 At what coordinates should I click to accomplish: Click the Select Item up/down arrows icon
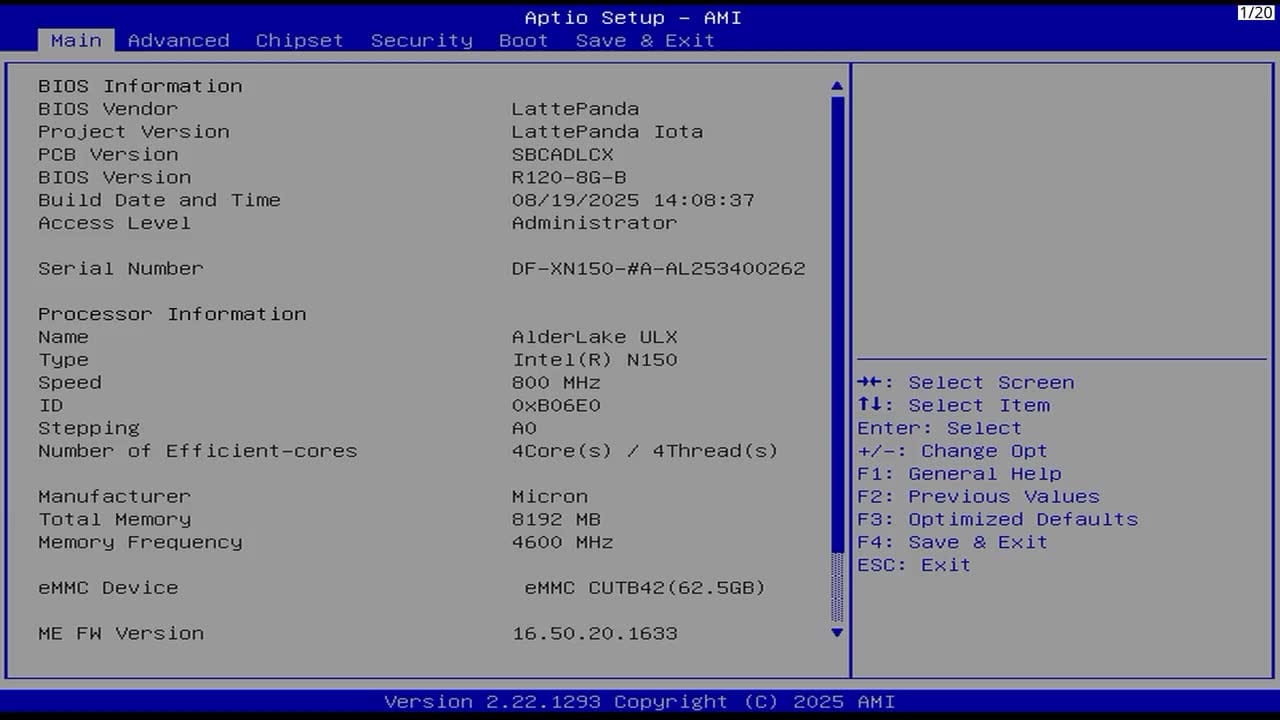[x=868, y=405]
